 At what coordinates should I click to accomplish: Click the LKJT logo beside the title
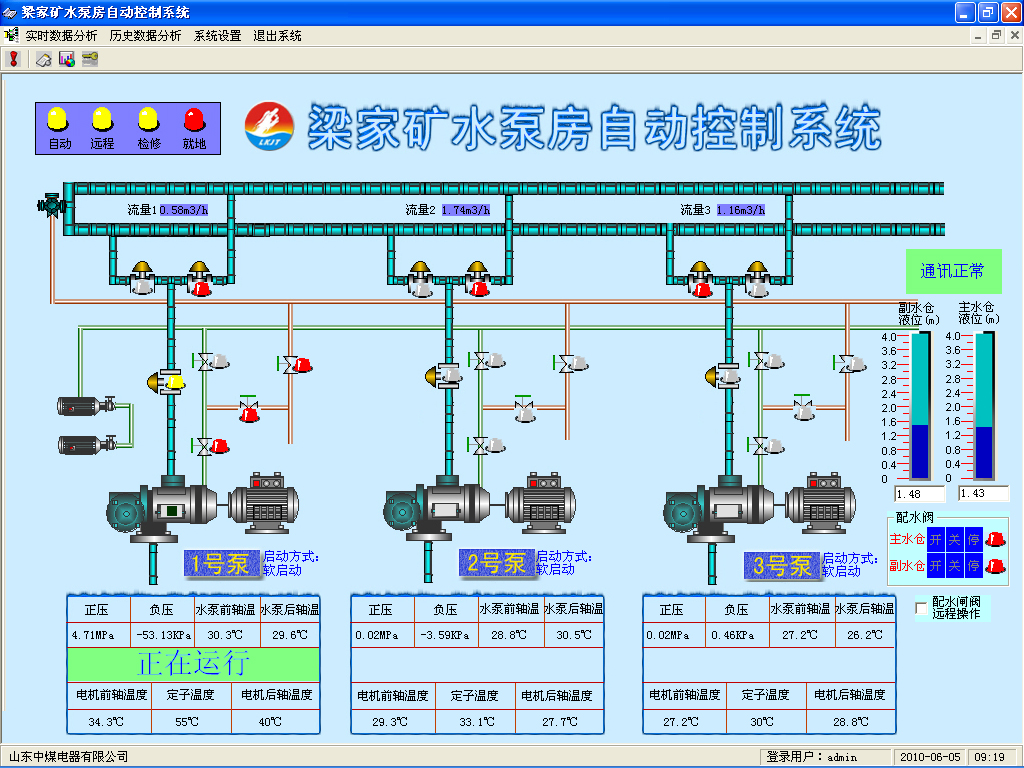coord(269,126)
